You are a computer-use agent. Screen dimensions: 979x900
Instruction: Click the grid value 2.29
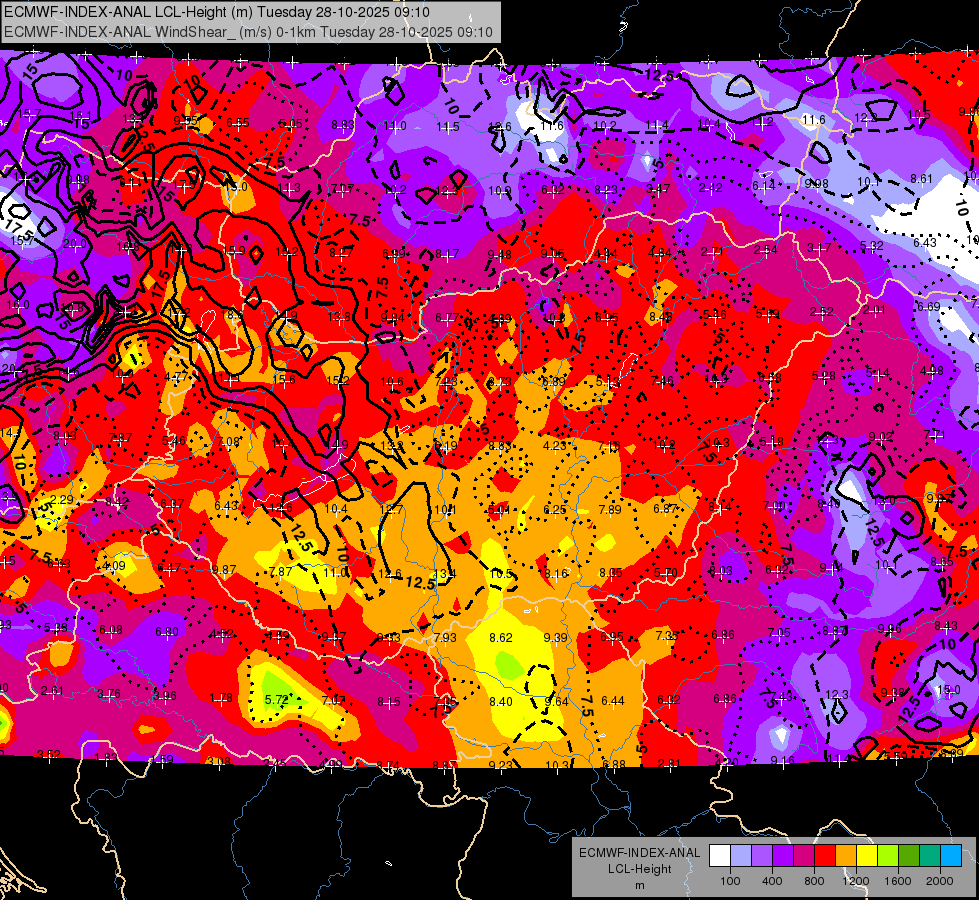[62, 500]
